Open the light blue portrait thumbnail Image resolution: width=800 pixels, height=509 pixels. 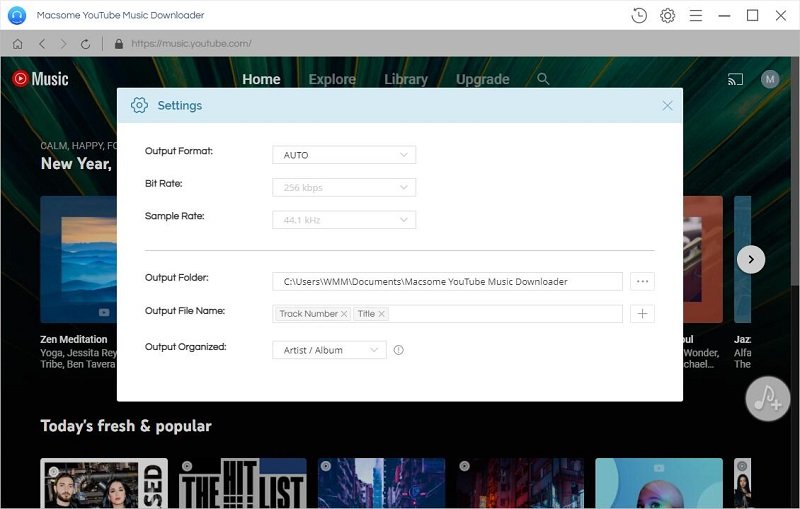(x=659, y=483)
